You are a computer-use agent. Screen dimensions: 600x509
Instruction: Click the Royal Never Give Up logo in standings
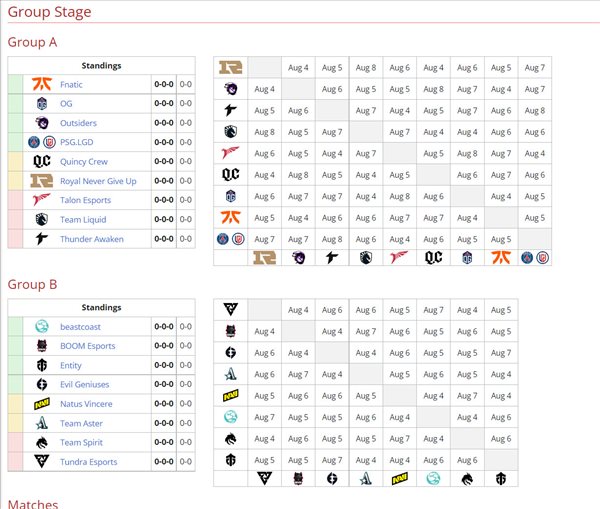coord(42,181)
